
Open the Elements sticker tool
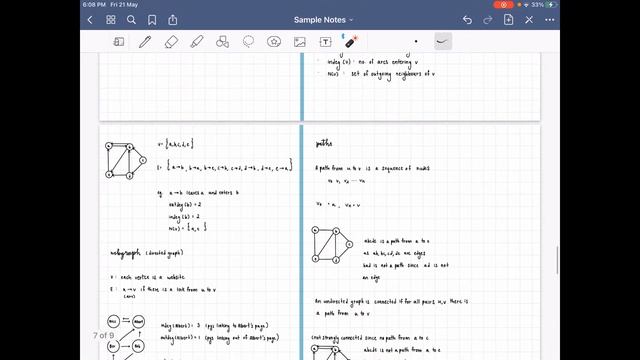click(274, 42)
